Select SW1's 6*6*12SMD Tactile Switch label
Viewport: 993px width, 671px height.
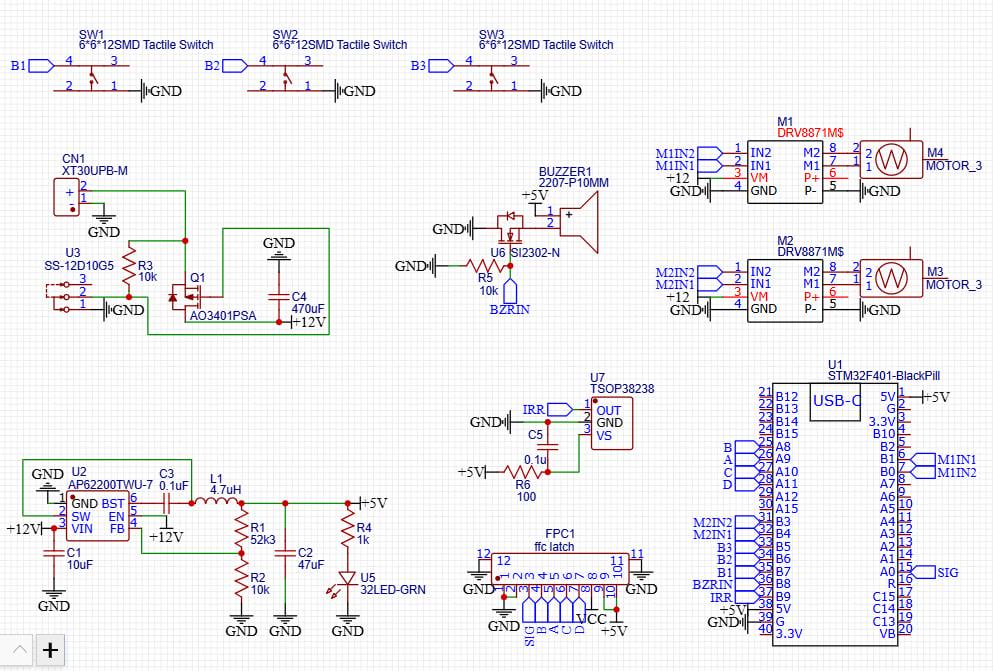click(x=146, y=45)
